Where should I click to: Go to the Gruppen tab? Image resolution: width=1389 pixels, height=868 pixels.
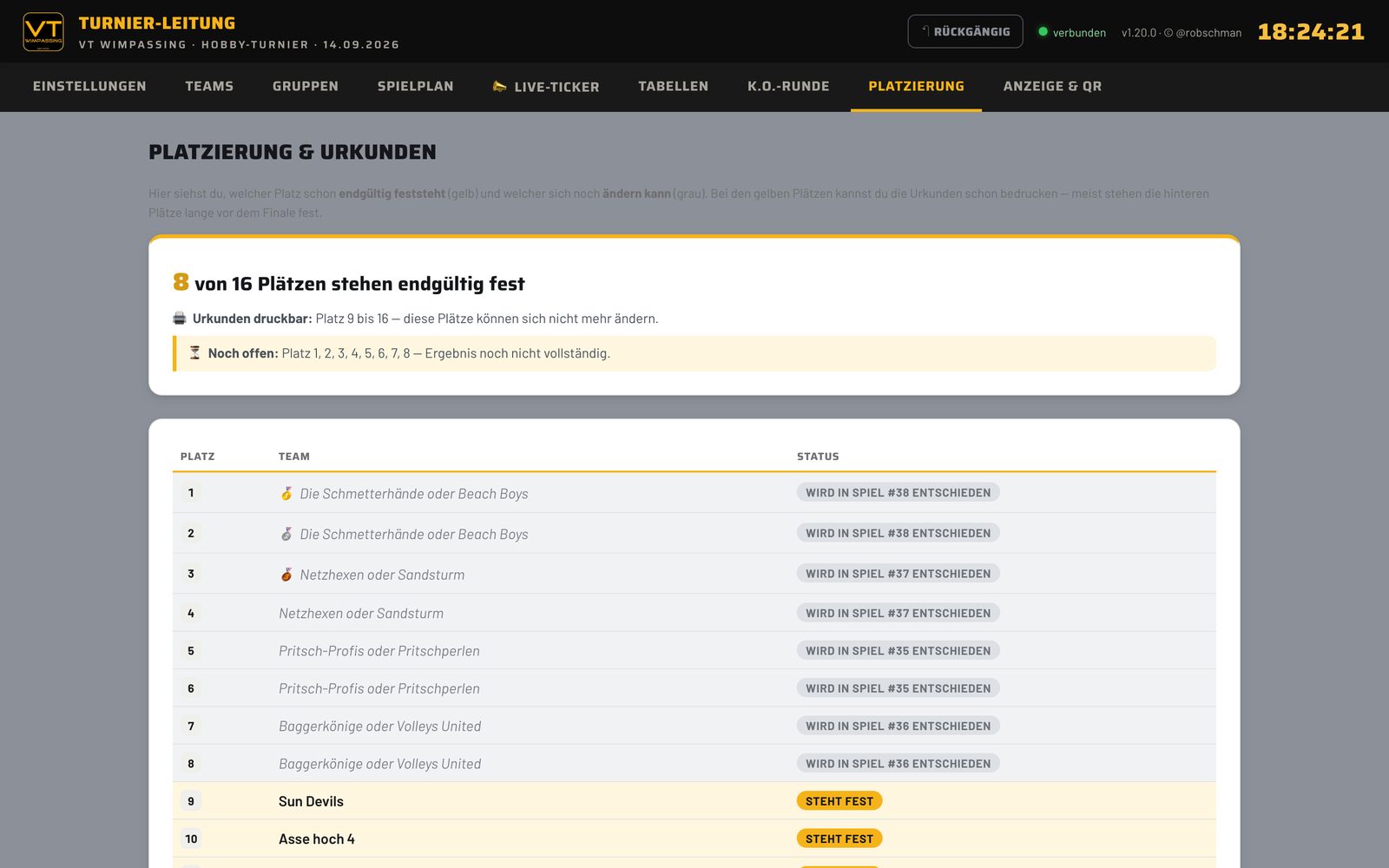(x=306, y=86)
